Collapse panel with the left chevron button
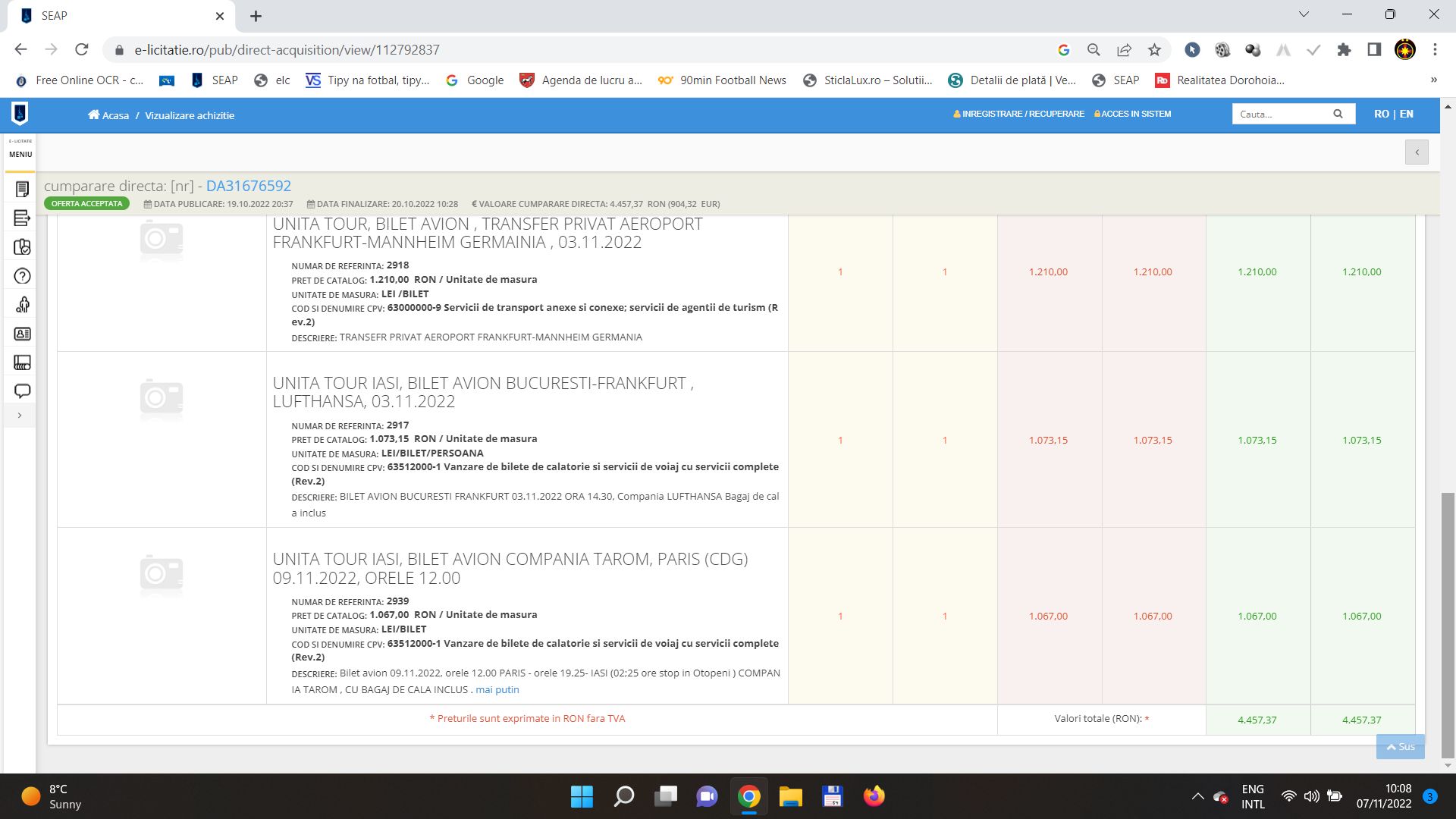The image size is (1456, 819). point(1417,152)
